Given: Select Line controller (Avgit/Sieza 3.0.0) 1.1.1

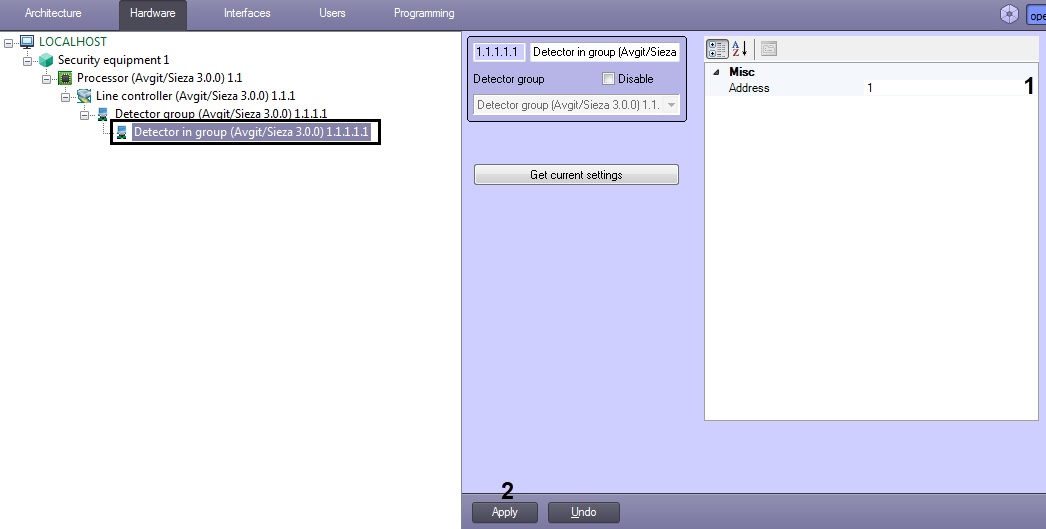Looking at the screenshot, I should point(195,96).
